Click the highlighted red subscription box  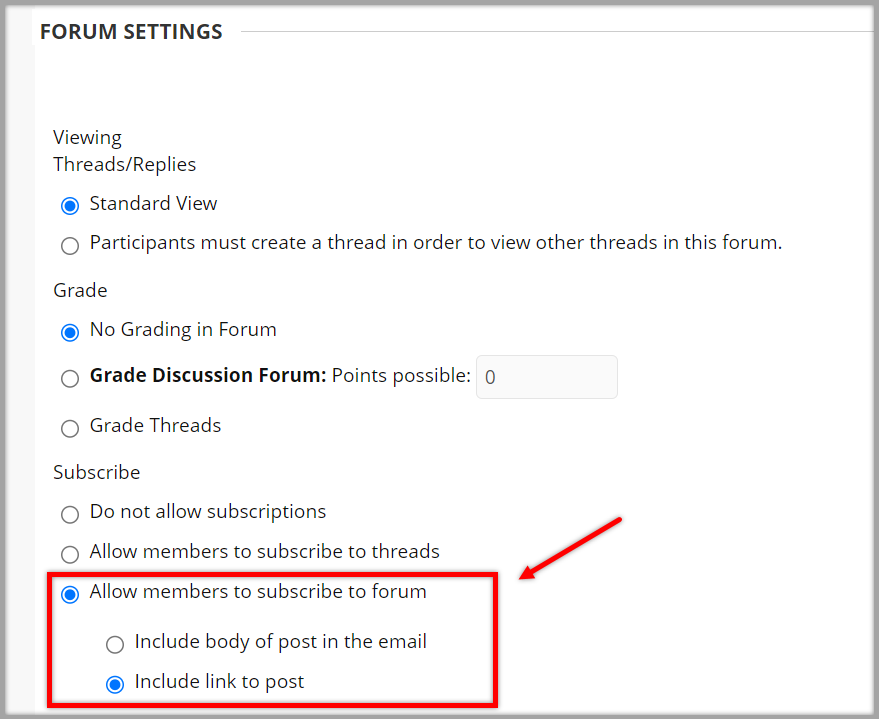tap(272, 640)
